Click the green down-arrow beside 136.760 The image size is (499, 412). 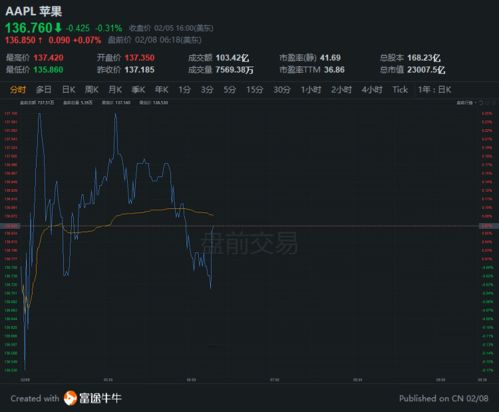[x=58, y=27]
